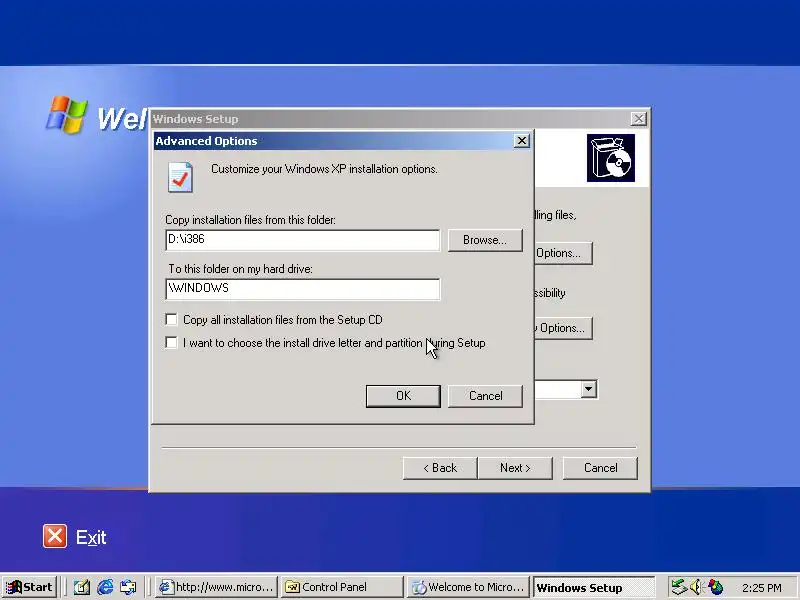
Task: Click the checklist document icon in Advanced Options
Action: point(181,177)
